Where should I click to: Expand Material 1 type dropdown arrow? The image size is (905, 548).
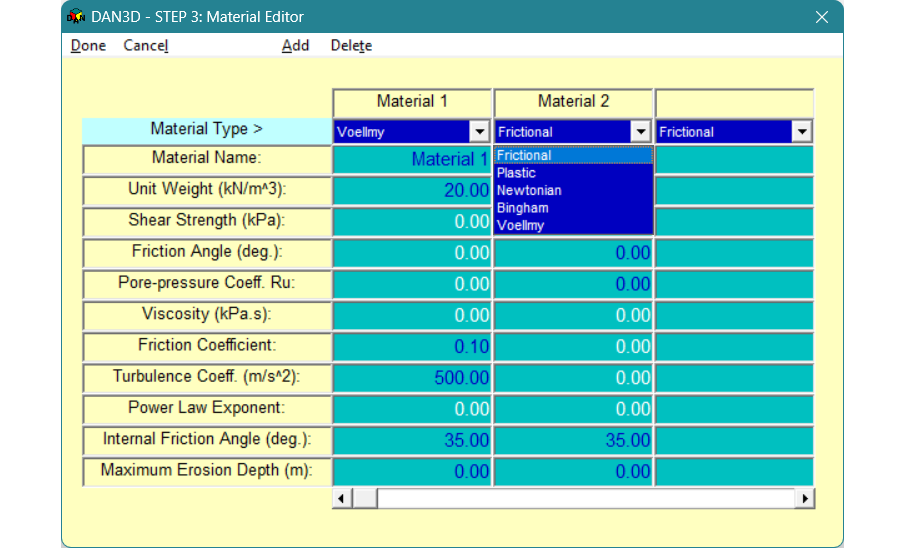click(480, 132)
